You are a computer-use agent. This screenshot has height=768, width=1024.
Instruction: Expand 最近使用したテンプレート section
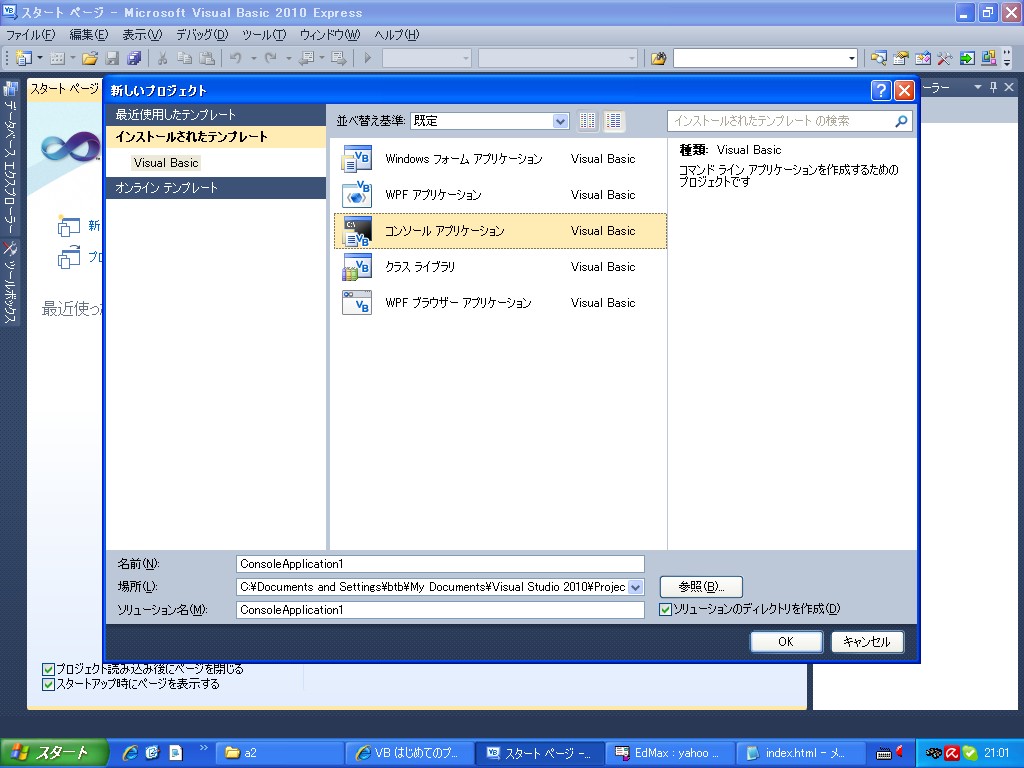(x=216, y=114)
